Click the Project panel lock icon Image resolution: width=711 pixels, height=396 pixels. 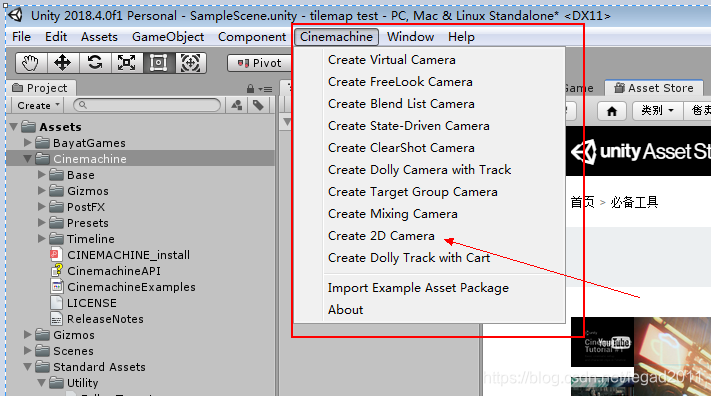click(x=250, y=89)
